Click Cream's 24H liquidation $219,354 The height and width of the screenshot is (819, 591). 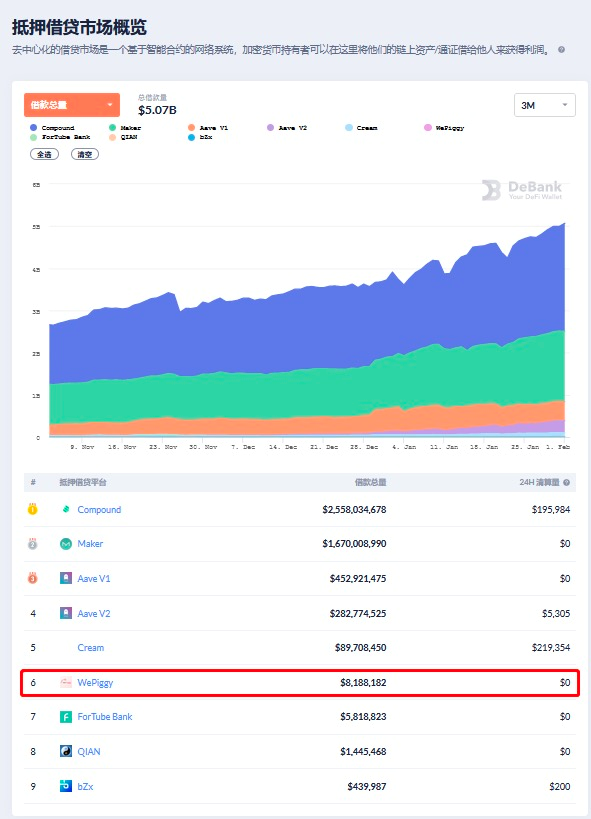(551, 648)
